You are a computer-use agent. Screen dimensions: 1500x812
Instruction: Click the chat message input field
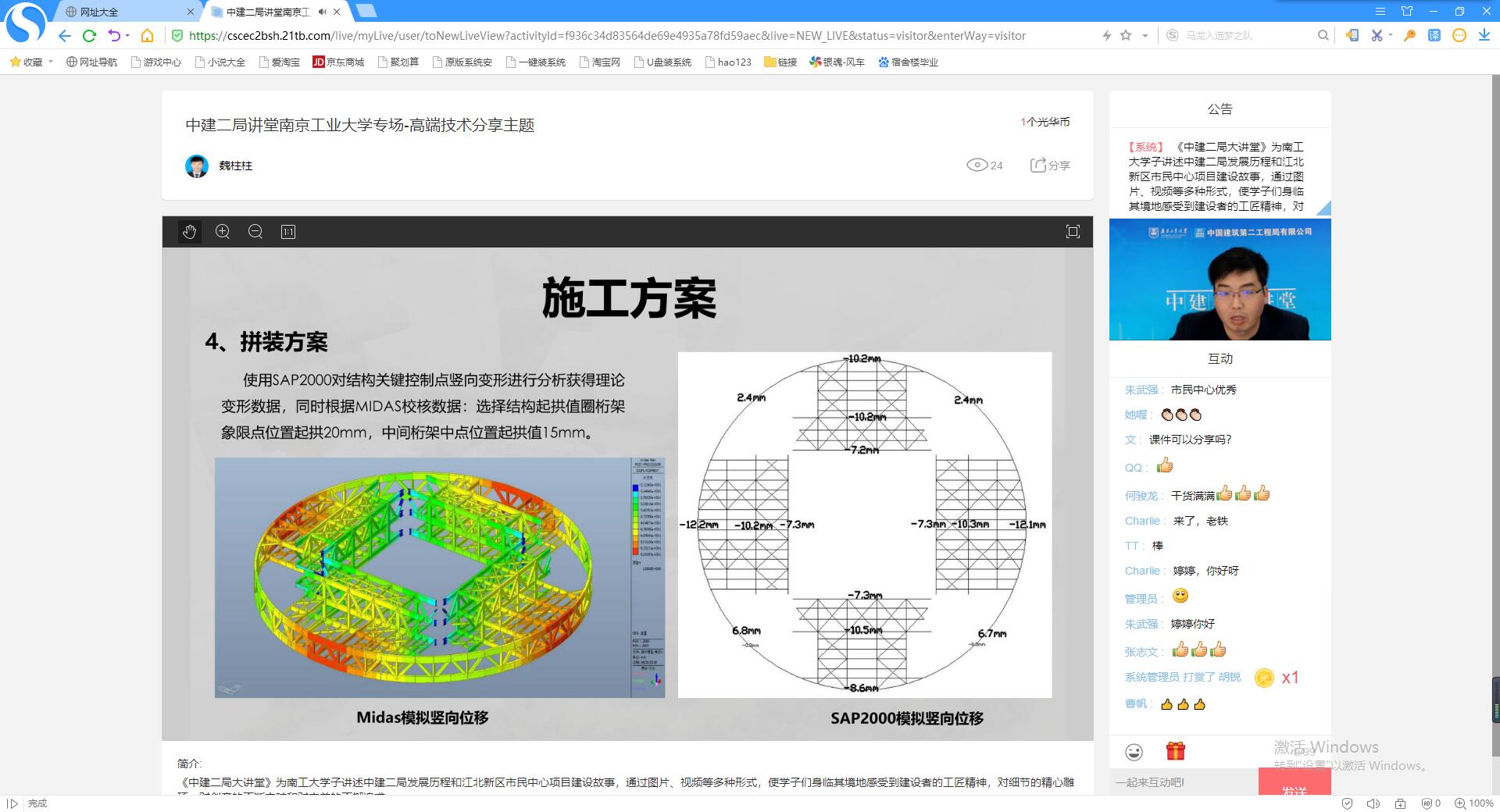(1183, 782)
